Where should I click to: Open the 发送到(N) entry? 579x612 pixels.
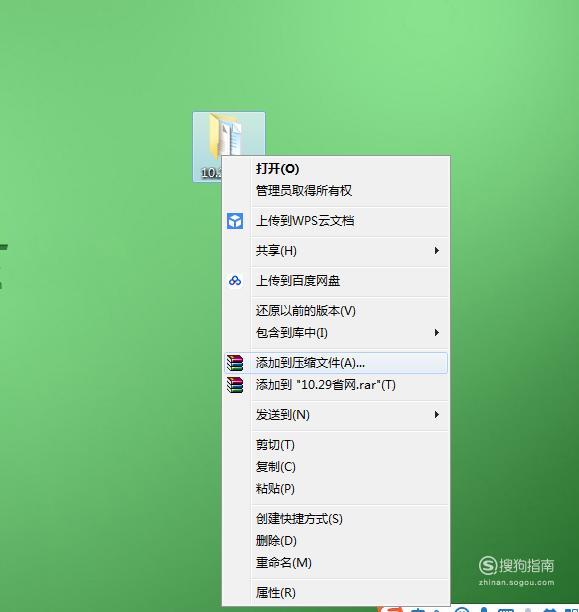pos(336,415)
